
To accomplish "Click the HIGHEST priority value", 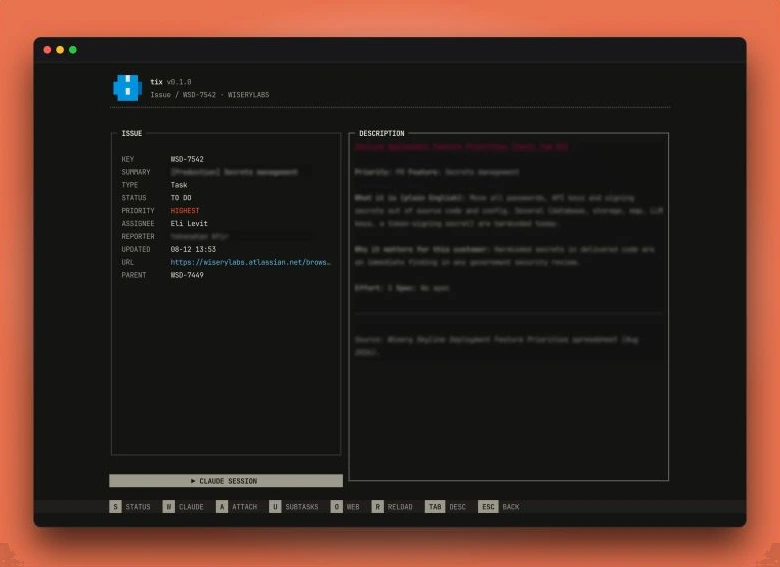I will coord(185,211).
